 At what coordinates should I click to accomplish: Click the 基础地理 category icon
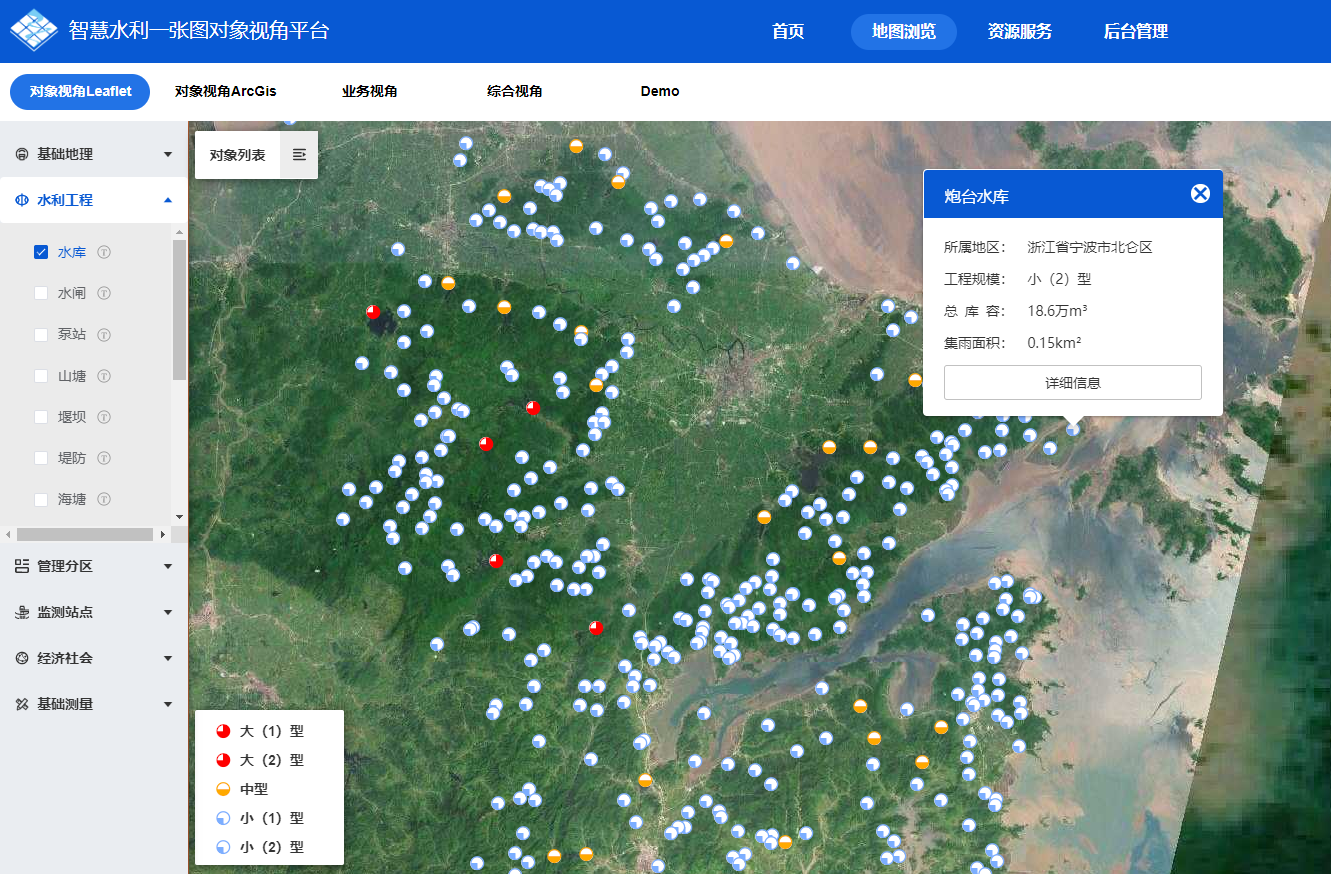(22, 154)
